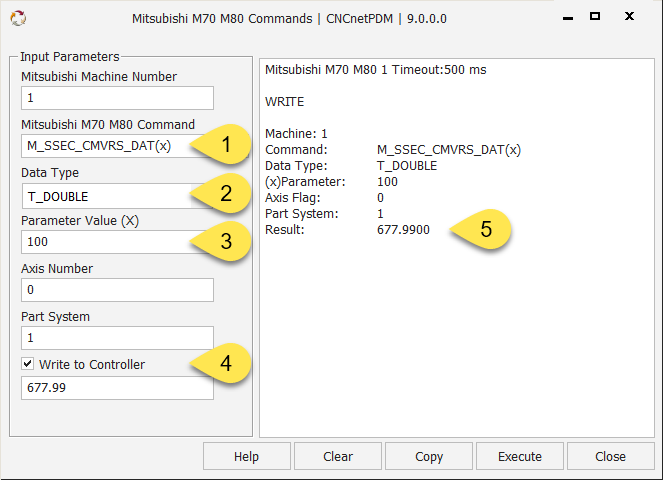Toggle the Write to Controller checkbox
The height and width of the screenshot is (480, 663).
point(27,364)
